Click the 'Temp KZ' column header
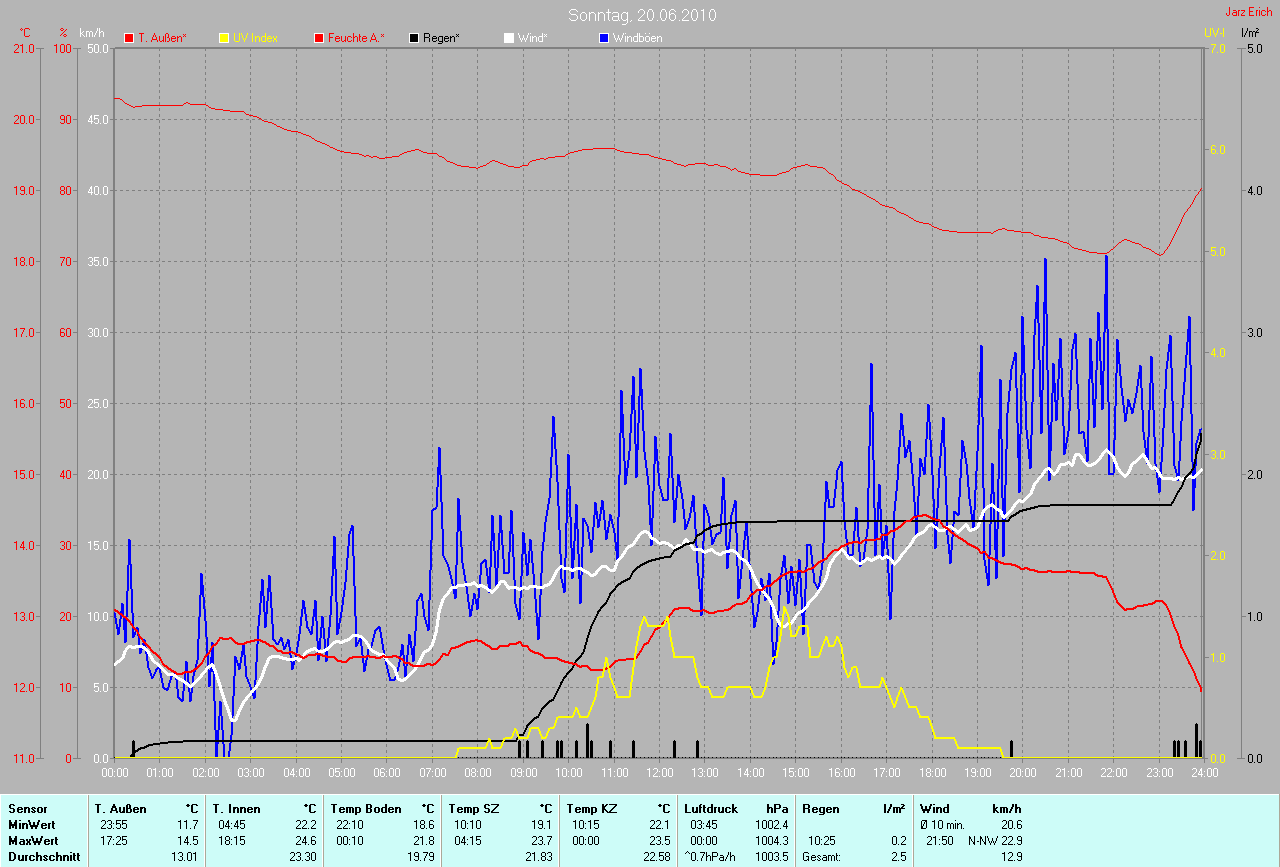The width and height of the screenshot is (1280, 867). [590, 808]
